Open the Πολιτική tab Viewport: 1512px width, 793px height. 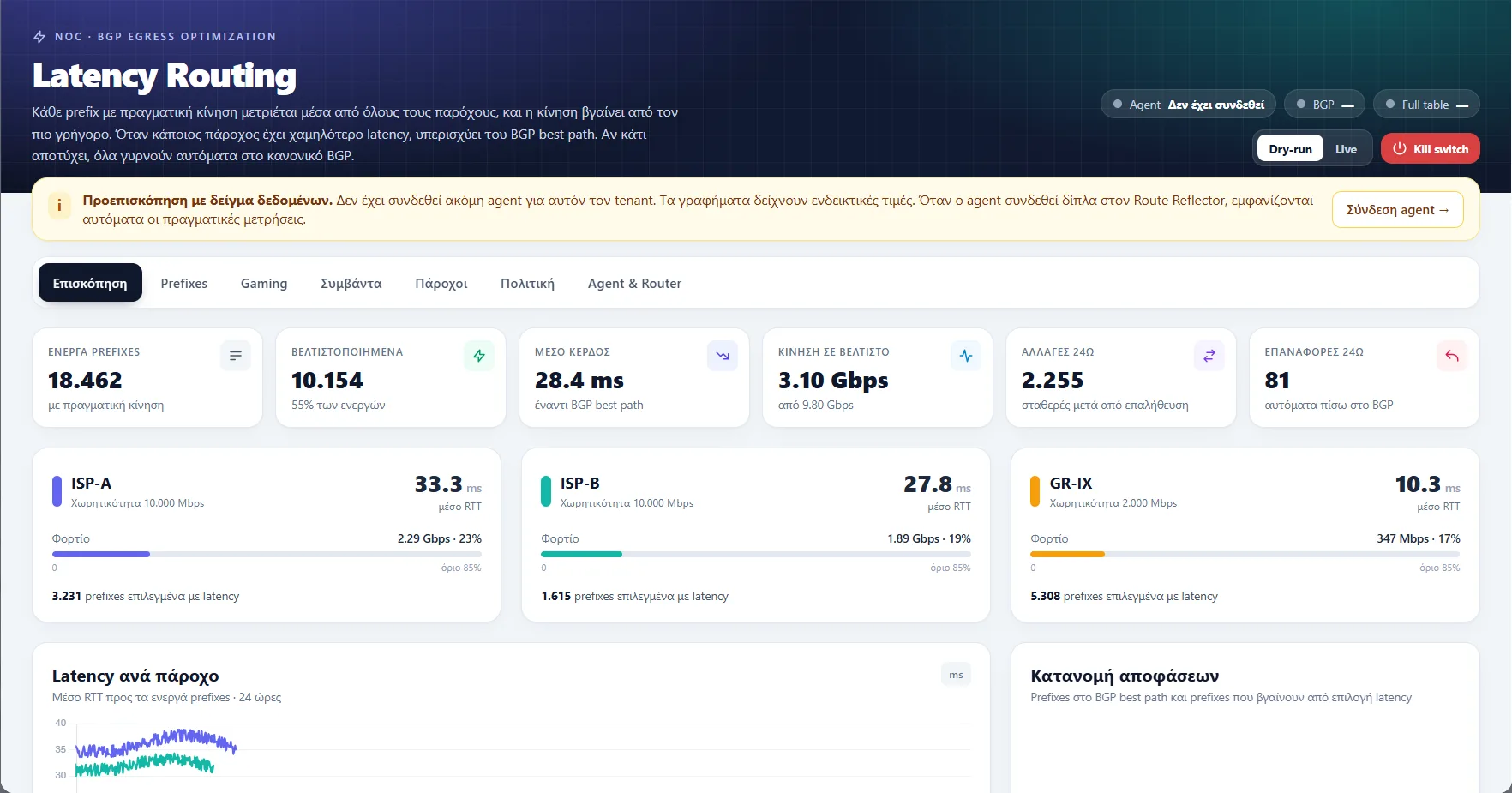pyautogui.click(x=527, y=283)
